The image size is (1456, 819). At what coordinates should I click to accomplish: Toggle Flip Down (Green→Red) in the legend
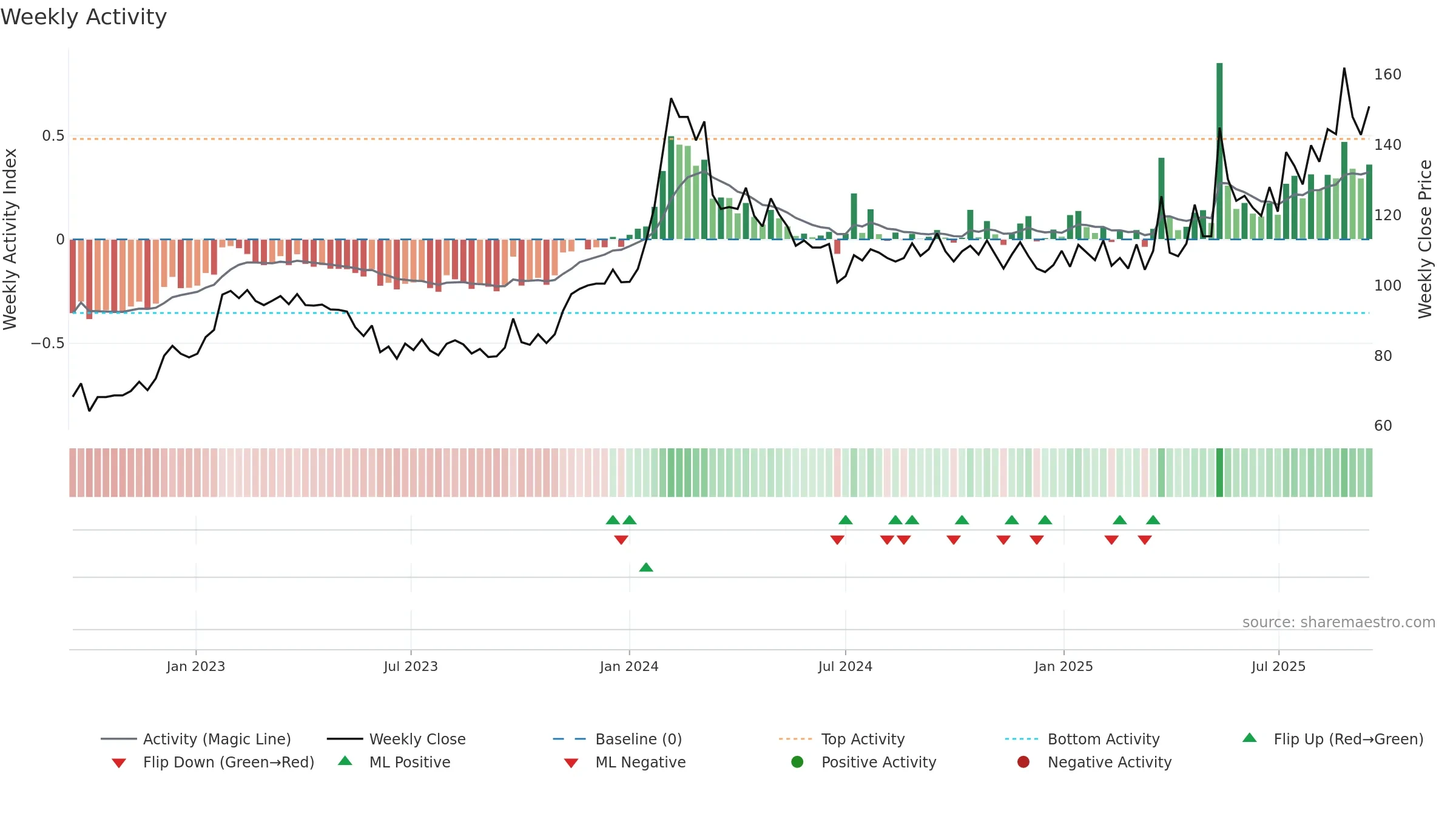point(213,762)
